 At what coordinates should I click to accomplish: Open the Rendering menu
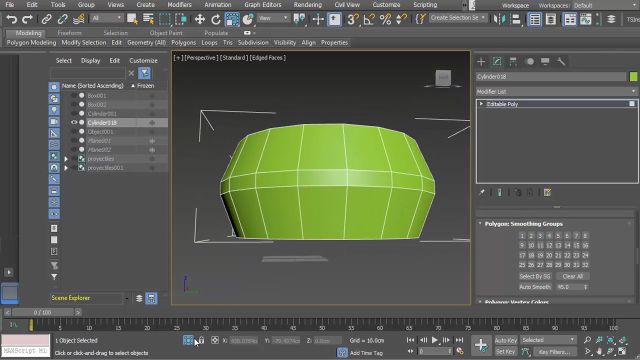(308, 5)
